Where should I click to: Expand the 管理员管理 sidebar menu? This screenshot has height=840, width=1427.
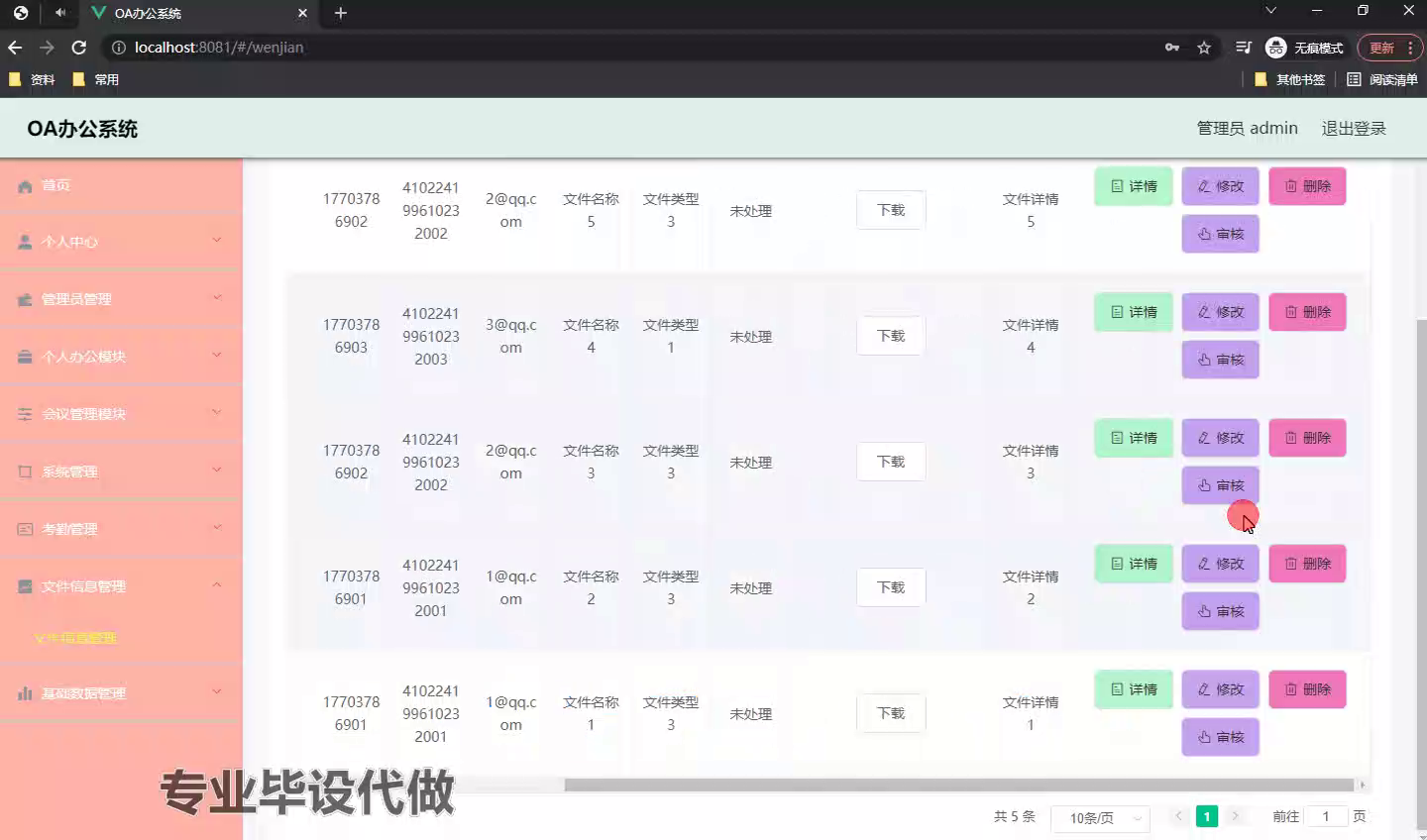pyautogui.click(x=121, y=299)
